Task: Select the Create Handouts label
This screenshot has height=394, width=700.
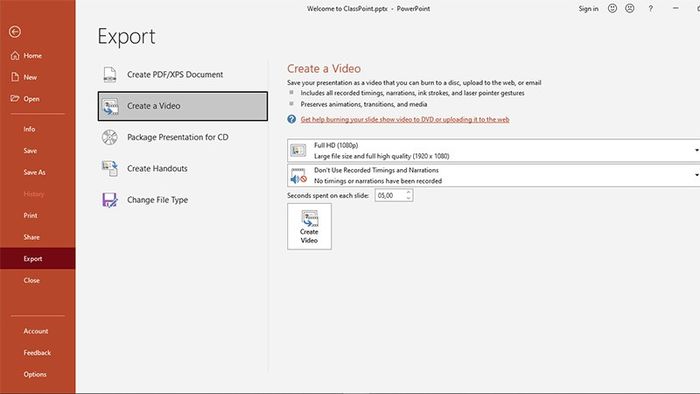Action: click(157, 168)
